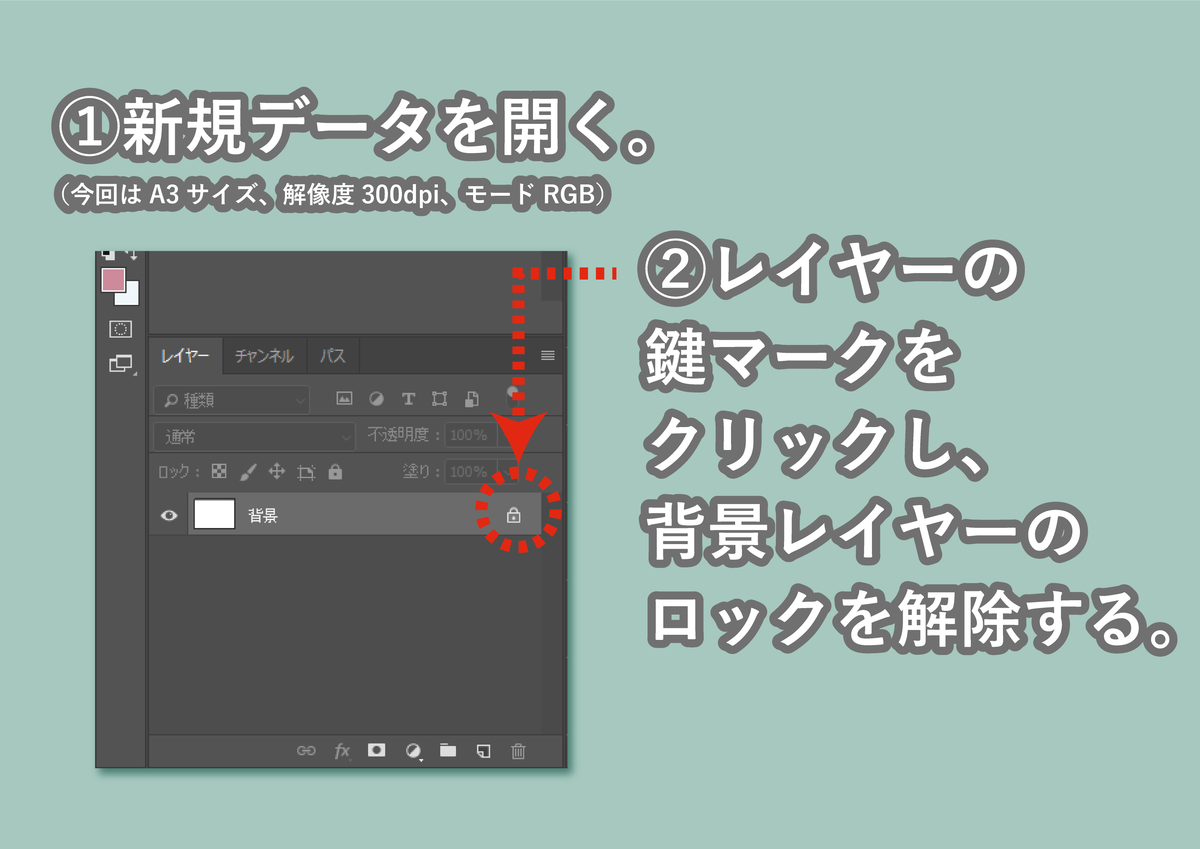Screen dimensions: 1200x849
Task: Create a new layer icon
Action: [x=483, y=751]
